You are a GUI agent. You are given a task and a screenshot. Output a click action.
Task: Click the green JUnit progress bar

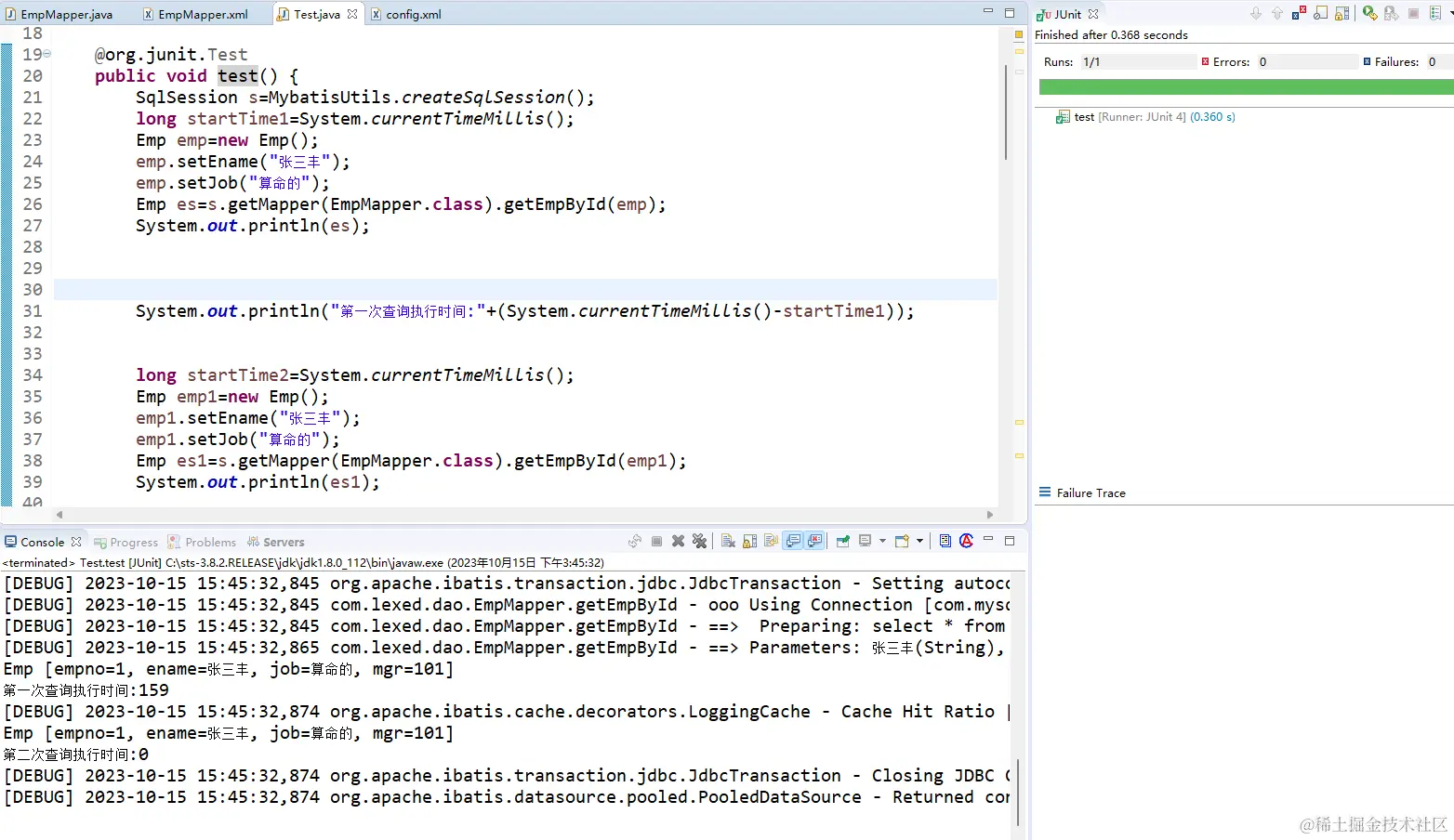click(x=1246, y=86)
